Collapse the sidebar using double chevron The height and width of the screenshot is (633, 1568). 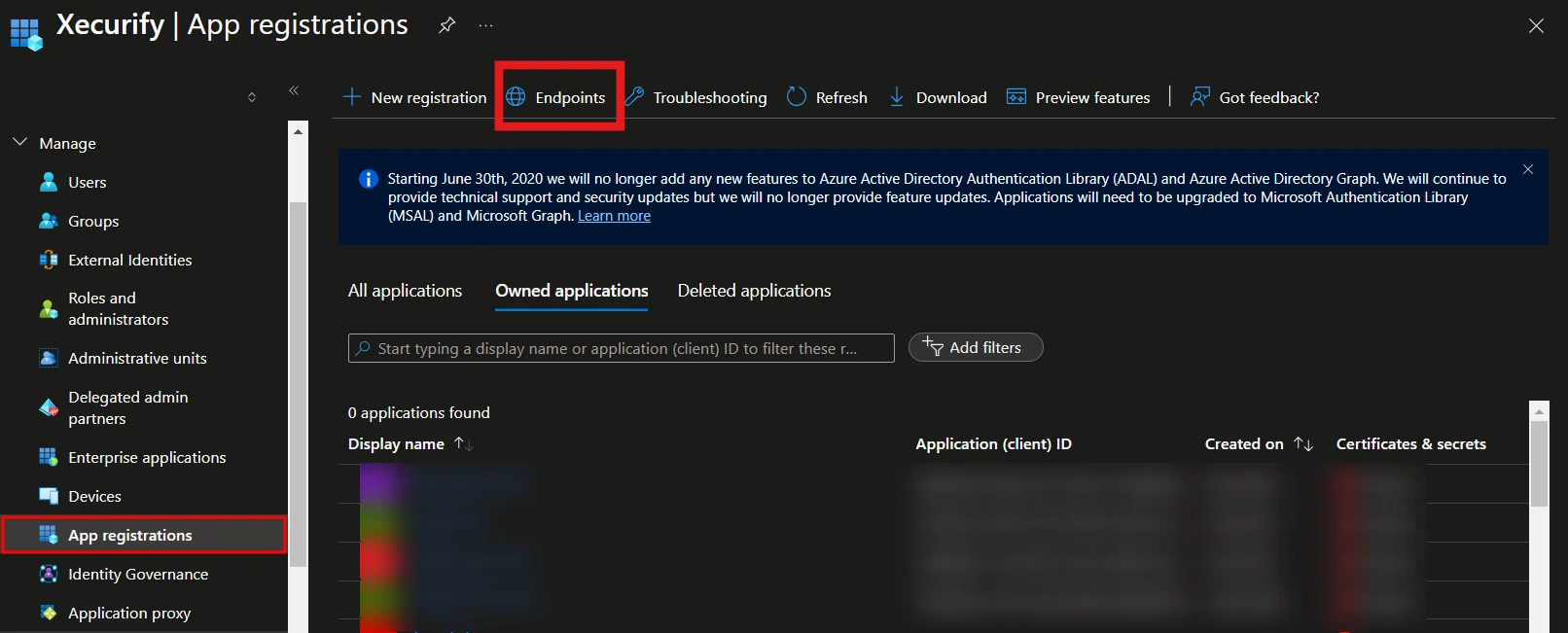[x=294, y=90]
